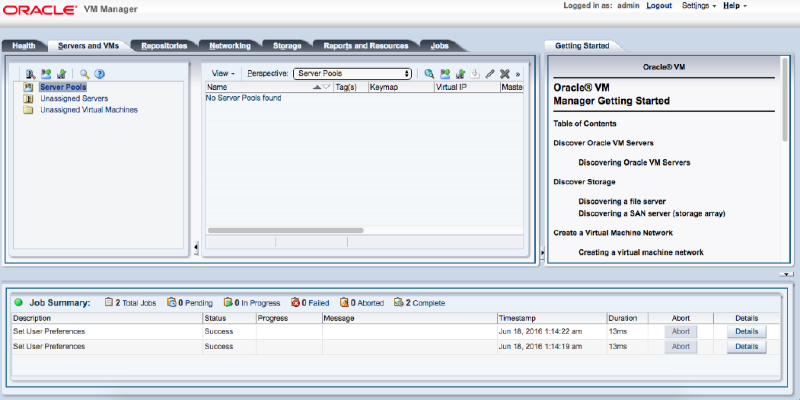Open the Networking tab

230,45
